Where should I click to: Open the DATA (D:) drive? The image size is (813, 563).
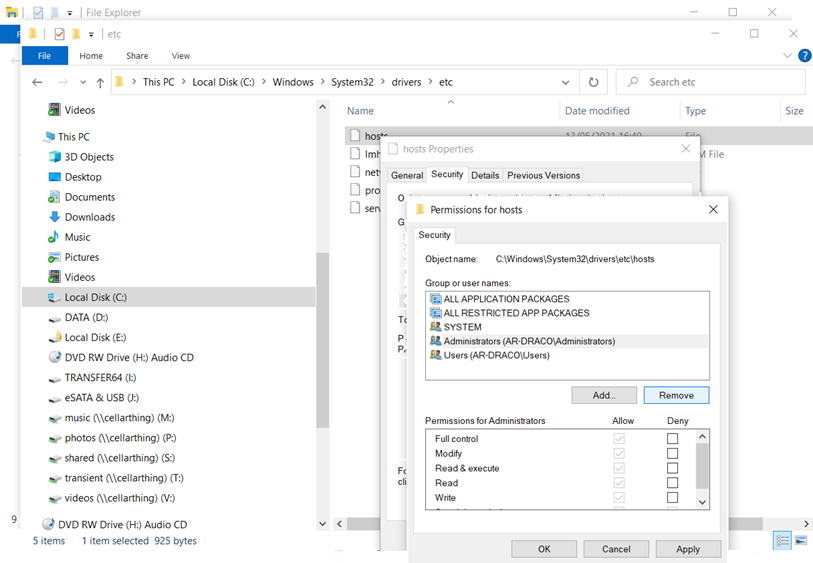[86, 318]
